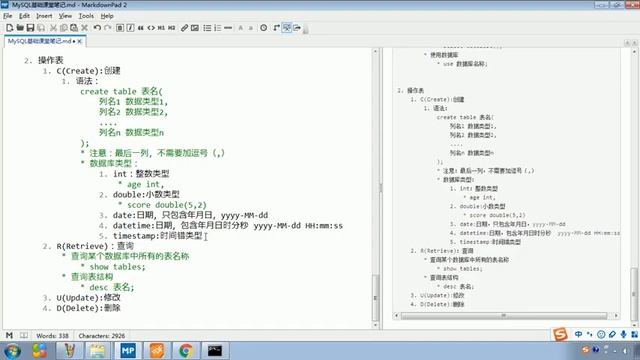The width and height of the screenshot is (640, 360).
Task: Open the Insert menu
Action: coord(44,16)
